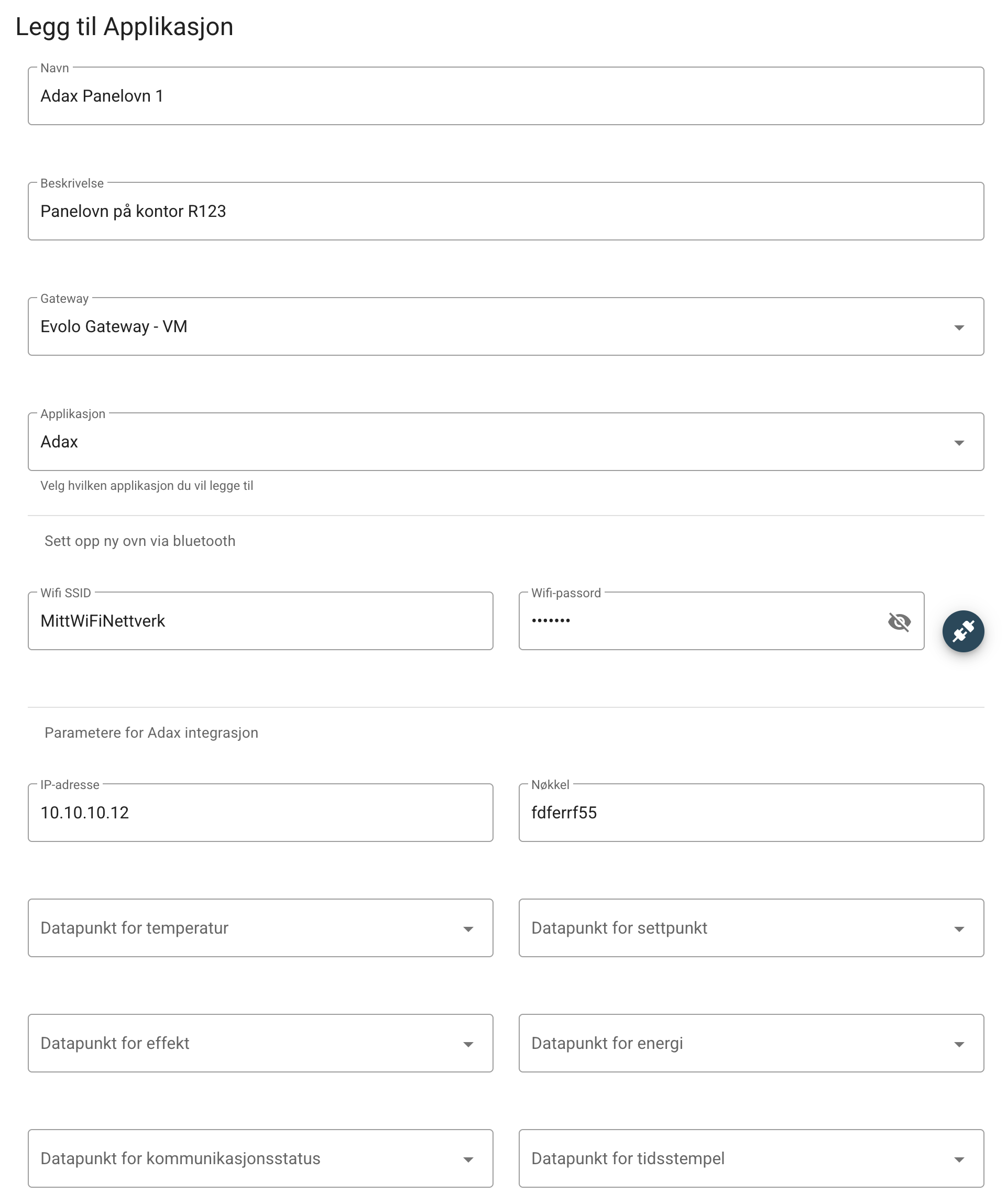Click the energi dropdown arrow icon

959,1044
